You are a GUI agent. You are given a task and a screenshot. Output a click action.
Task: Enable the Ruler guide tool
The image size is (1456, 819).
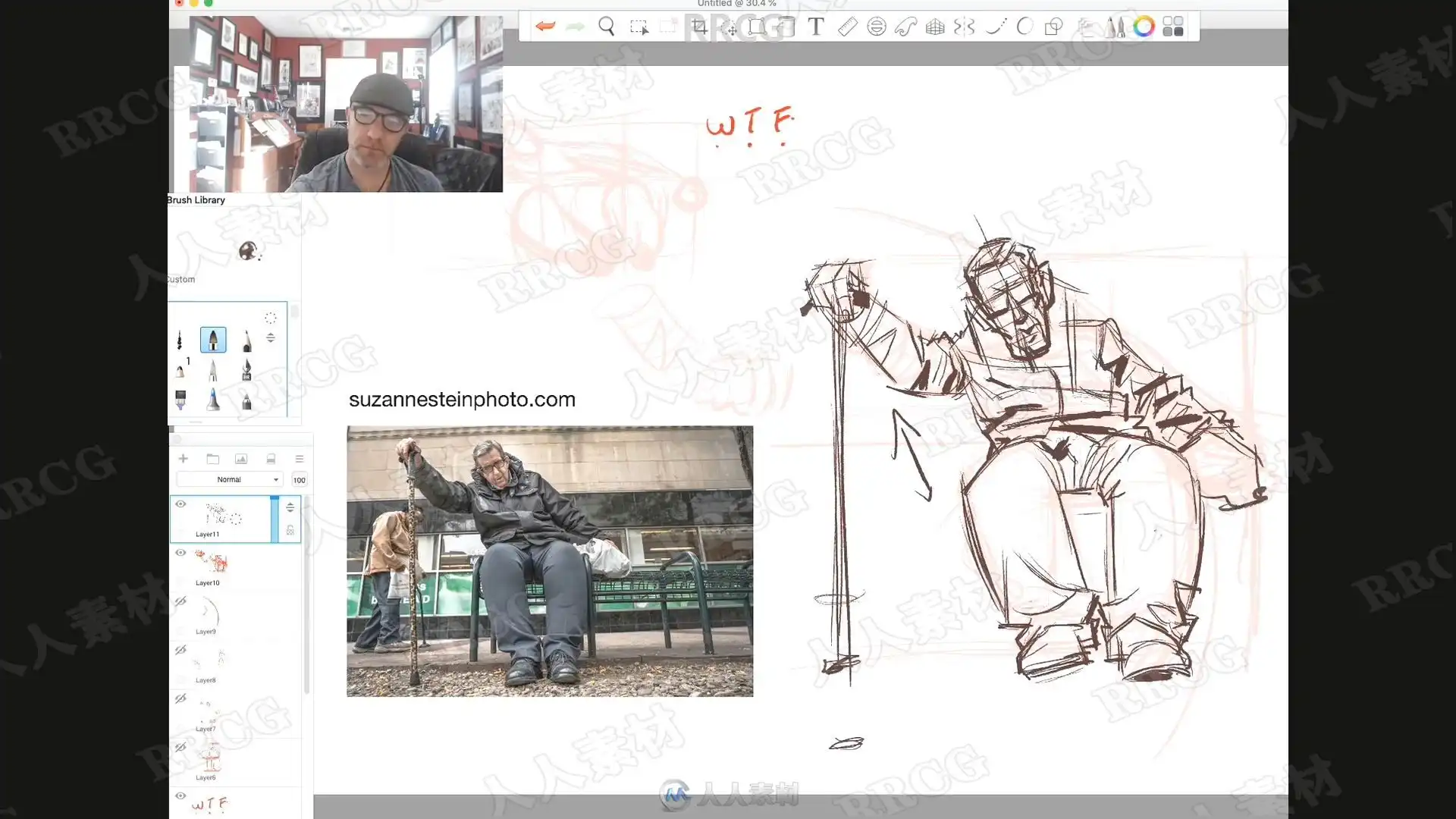[x=847, y=27]
